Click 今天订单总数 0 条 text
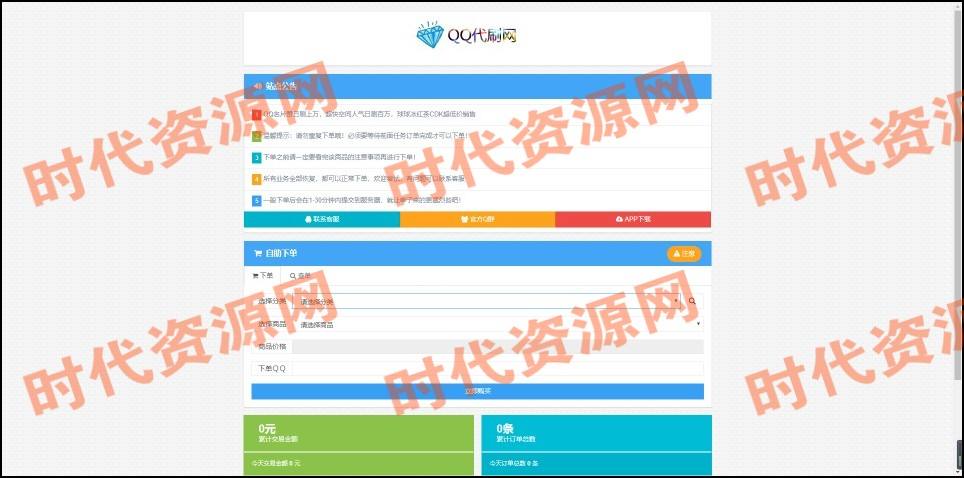Viewport: 964px width, 478px height. coord(513,463)
